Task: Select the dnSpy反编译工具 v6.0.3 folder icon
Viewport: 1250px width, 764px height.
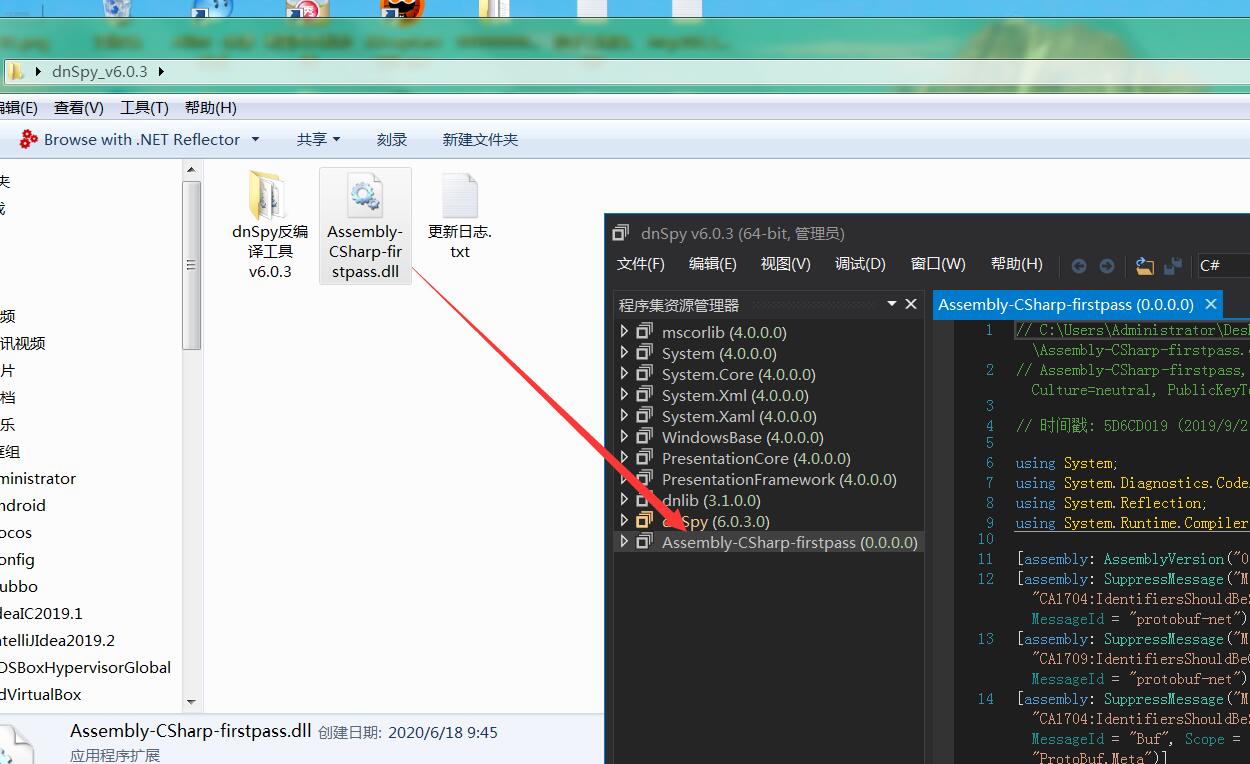Action: pyautogui.click(x=269, y=196)
